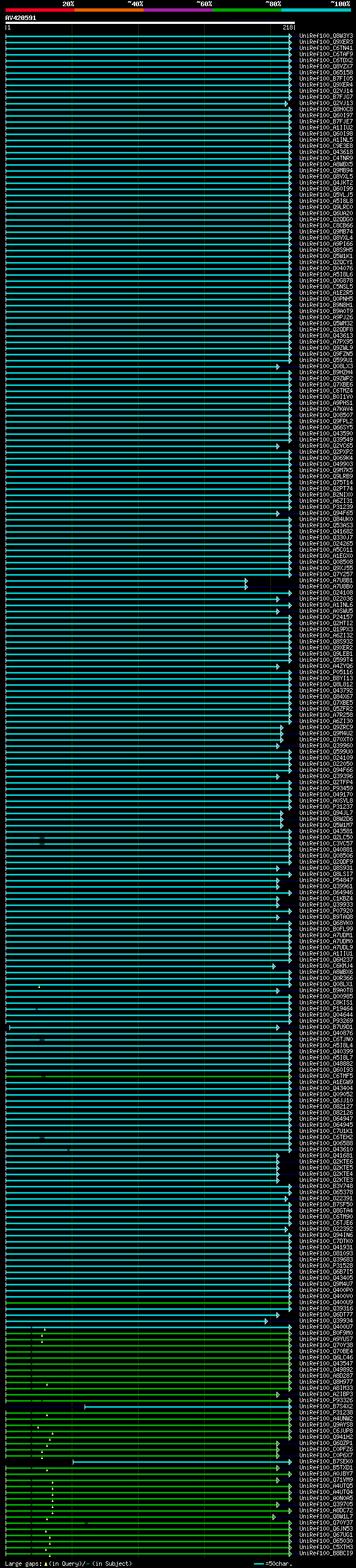Open hit UniRef100_Q5ZFR2

(326, 709)
